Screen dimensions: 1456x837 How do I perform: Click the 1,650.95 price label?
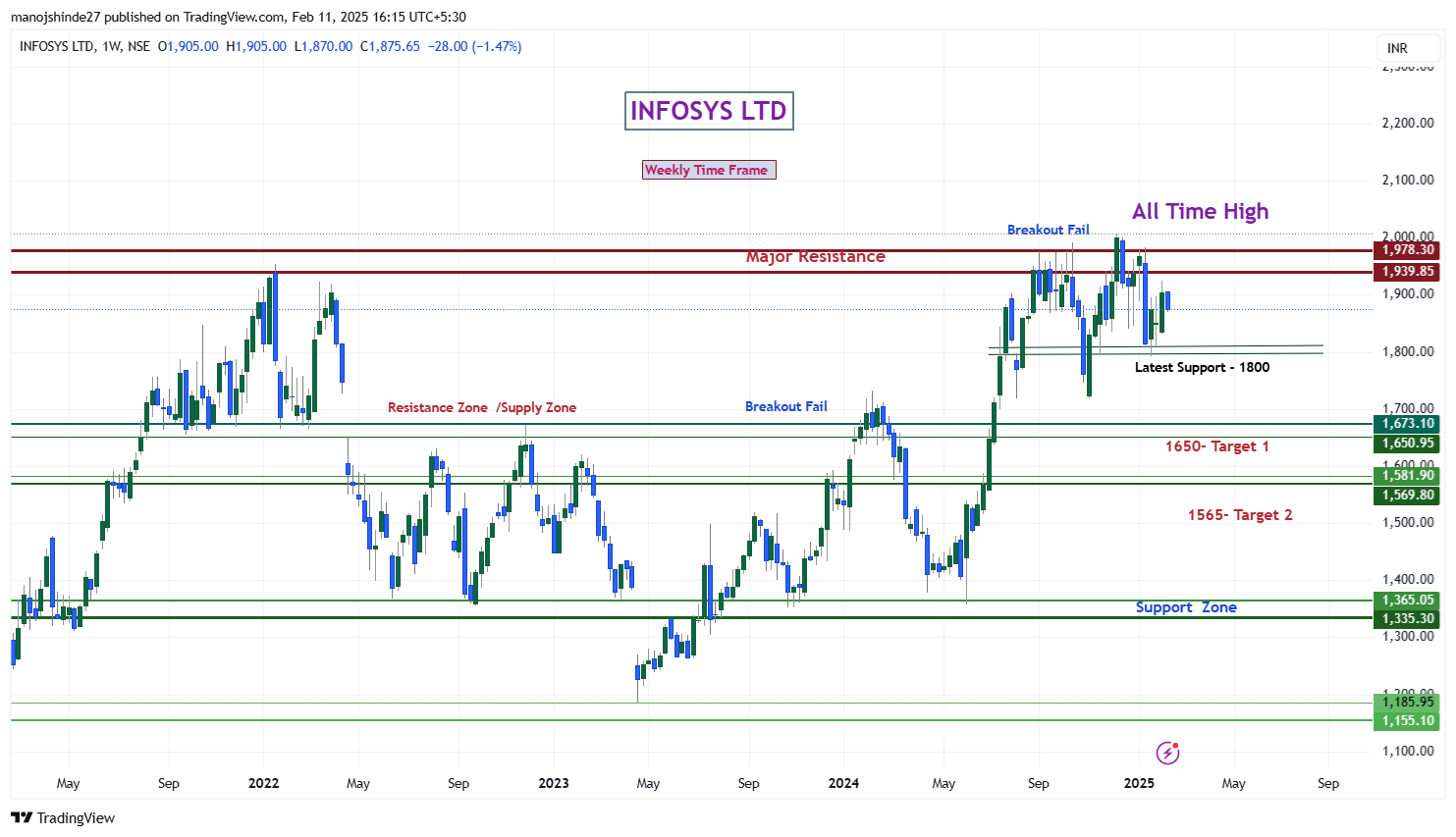pyautogui.click(x=1408, y=444)
